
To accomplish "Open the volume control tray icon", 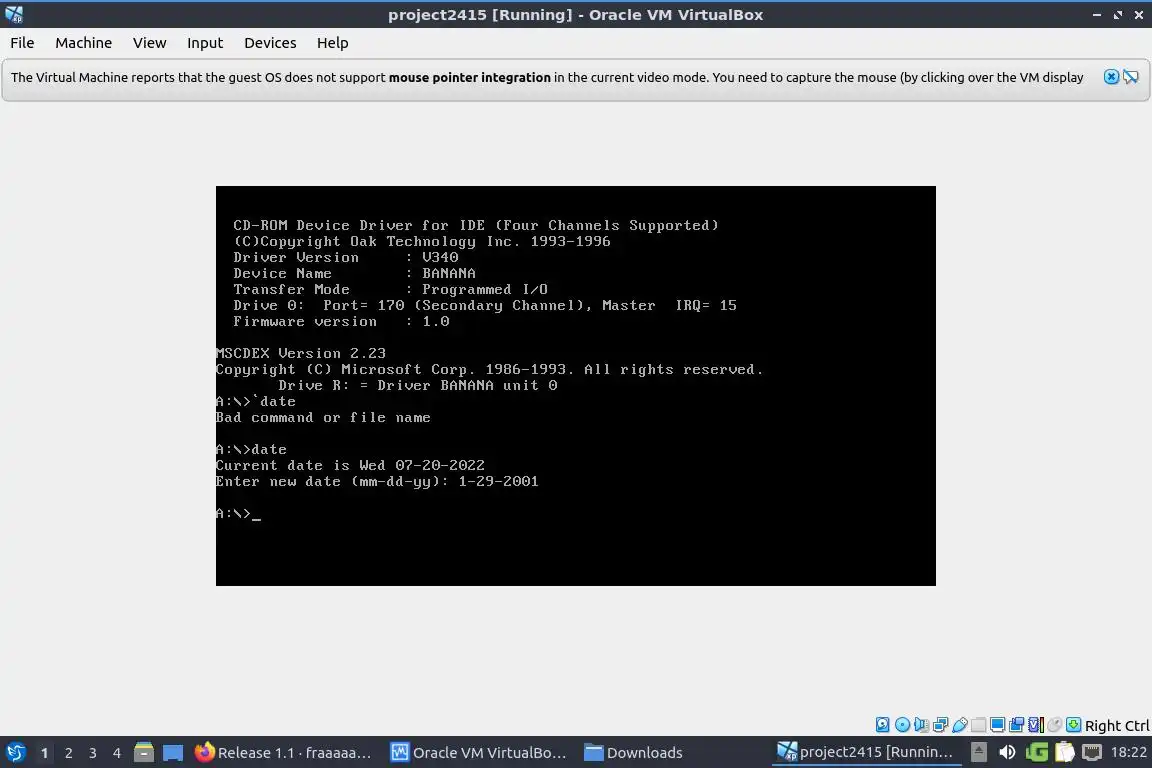I will click(x=1007, y=752).
